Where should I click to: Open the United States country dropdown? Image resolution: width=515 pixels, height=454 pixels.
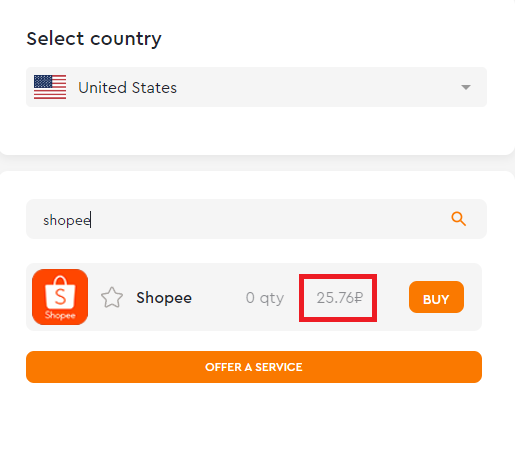coord(256,87)
